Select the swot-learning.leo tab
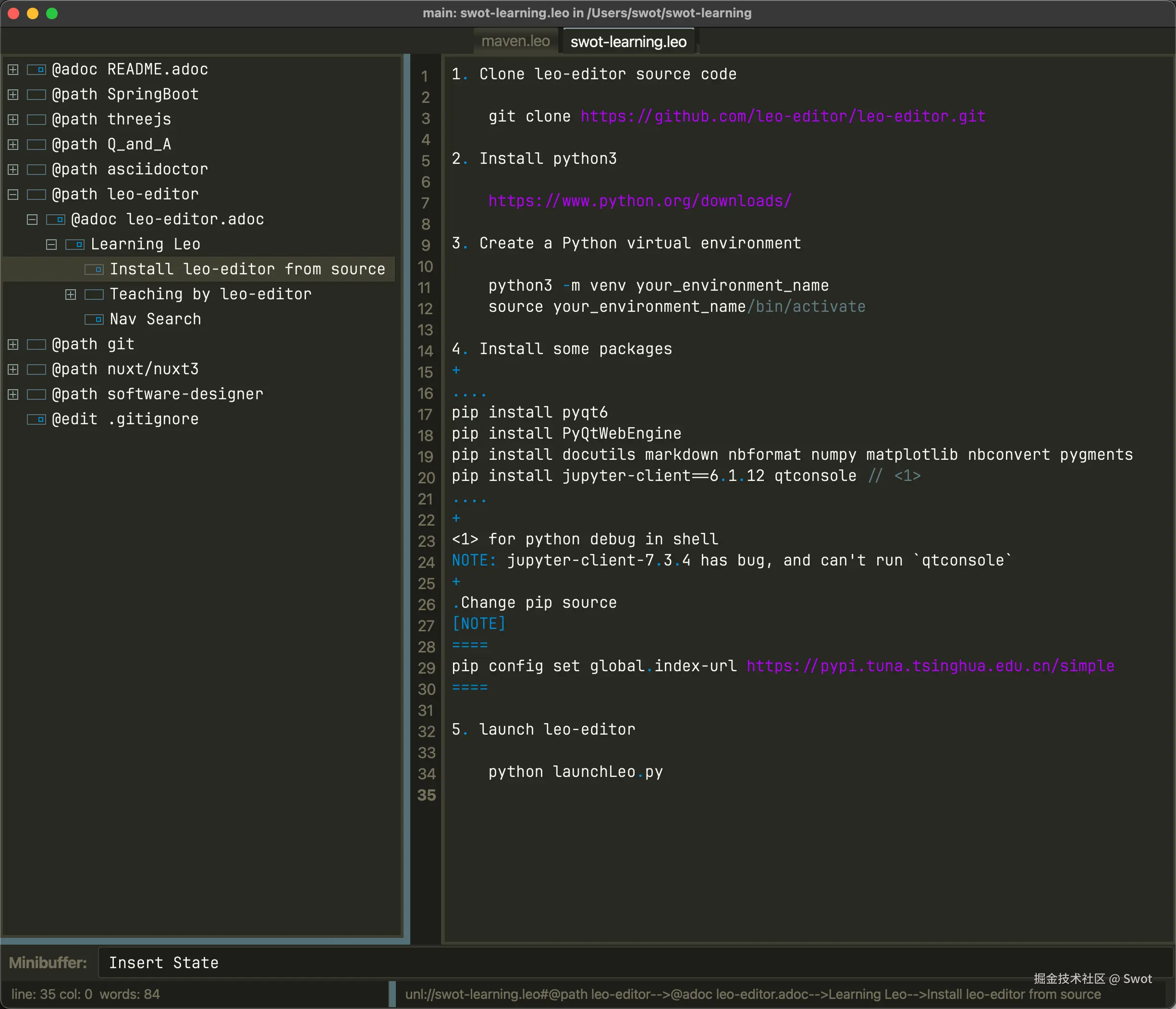 pyautogui.click(x=628, y=41)
